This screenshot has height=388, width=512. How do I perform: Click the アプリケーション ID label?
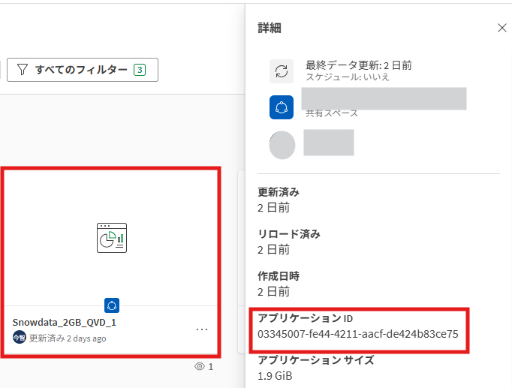[x=305, y=318]
